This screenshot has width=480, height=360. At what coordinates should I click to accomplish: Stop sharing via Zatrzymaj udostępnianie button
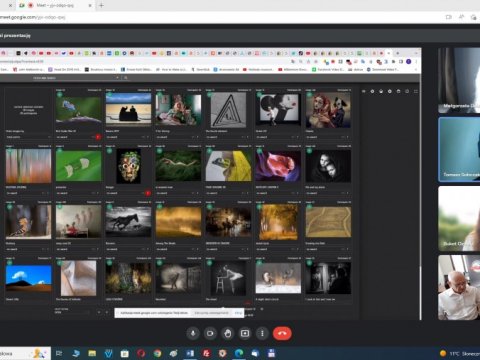click(212, 313)
